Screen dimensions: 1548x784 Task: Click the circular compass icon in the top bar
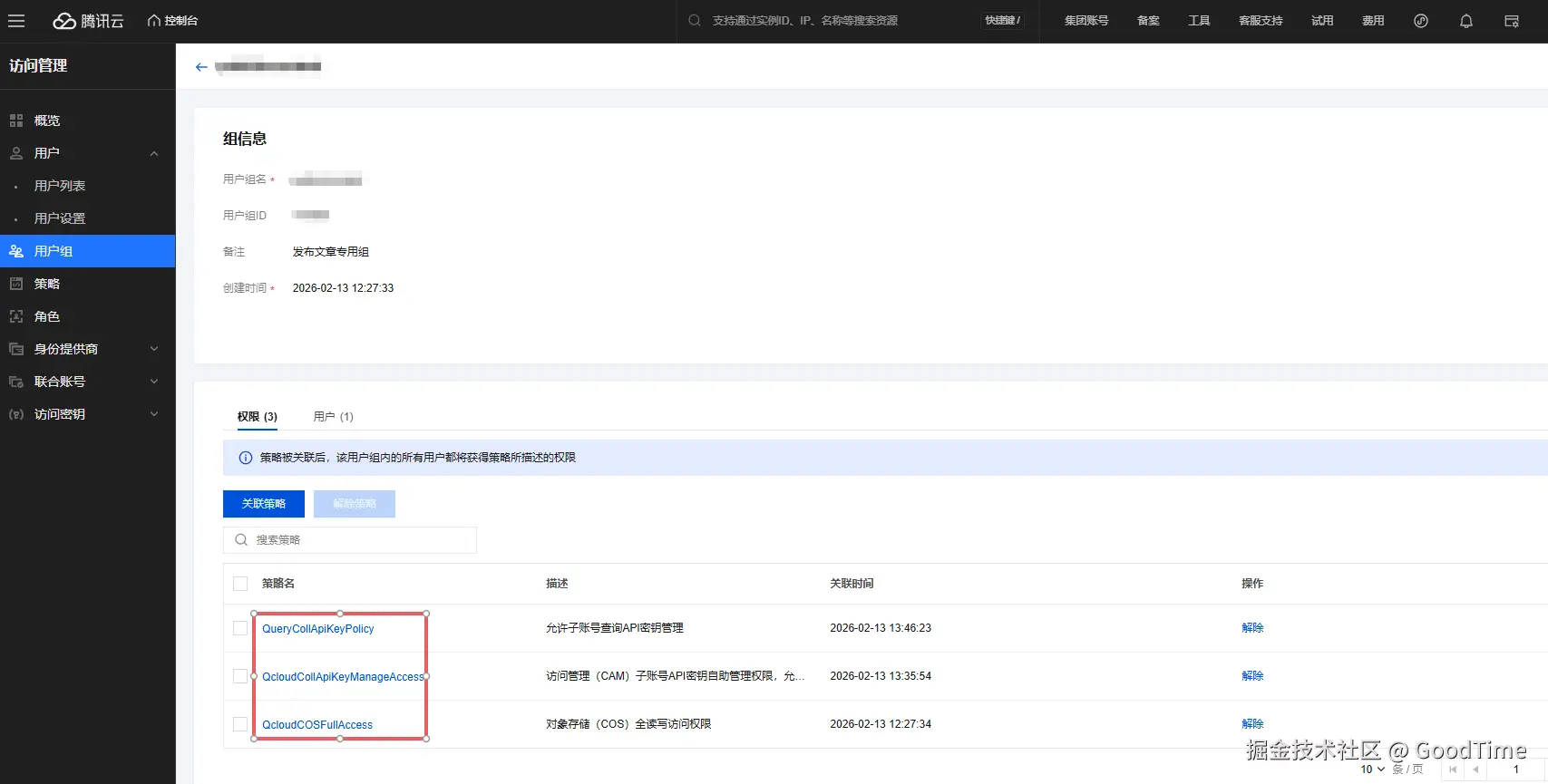click(x=1421, y=21)
